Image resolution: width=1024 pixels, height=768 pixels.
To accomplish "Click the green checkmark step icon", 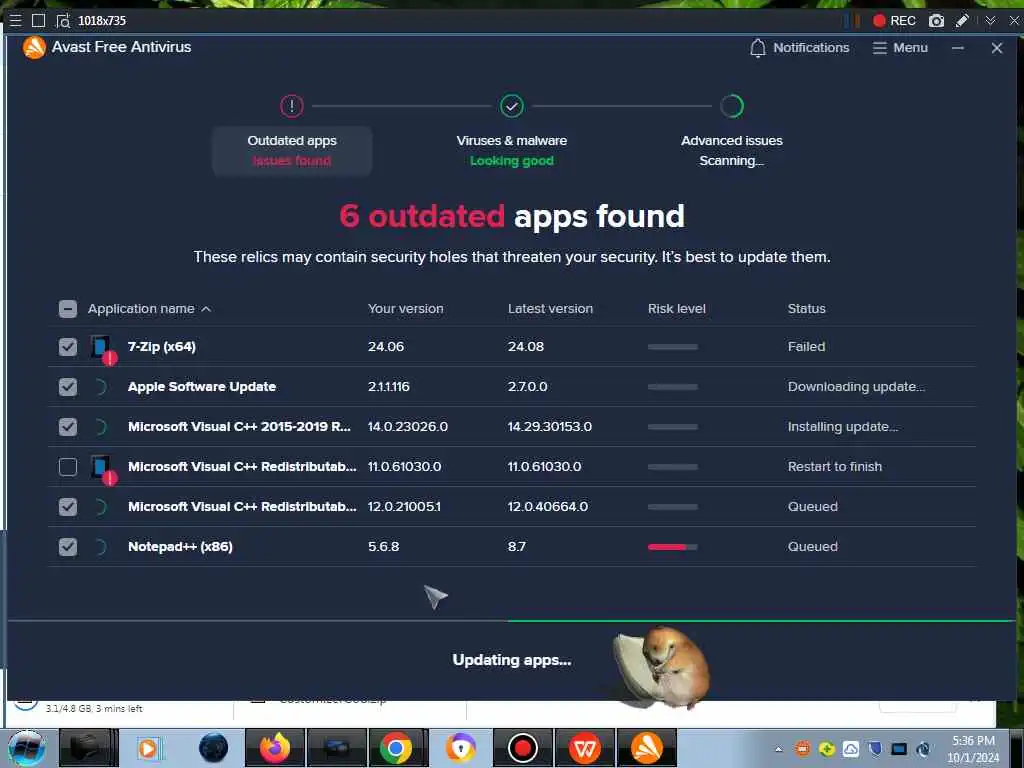I will tap(512, 106).
